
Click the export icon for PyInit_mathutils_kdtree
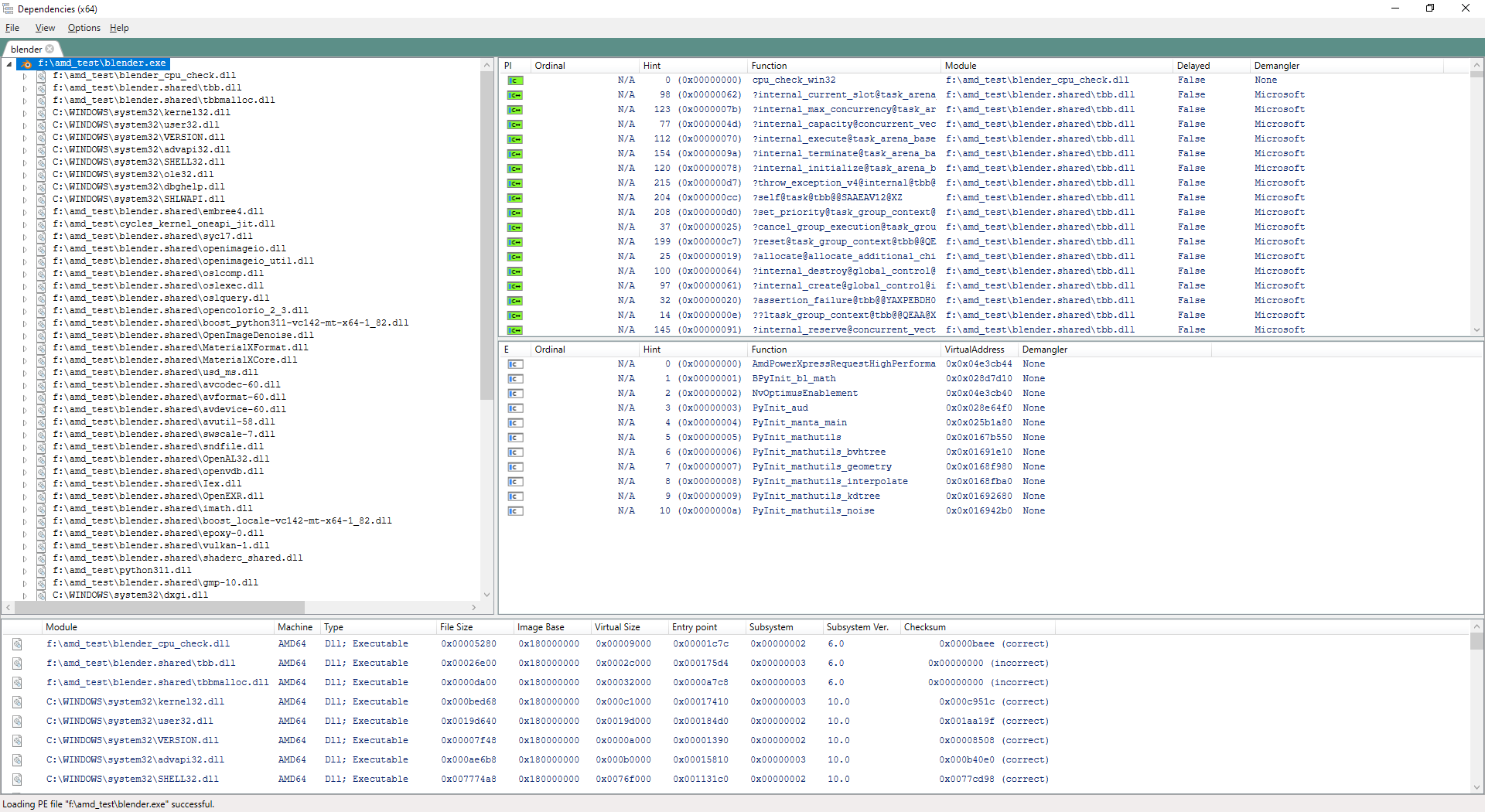(515, 496)
